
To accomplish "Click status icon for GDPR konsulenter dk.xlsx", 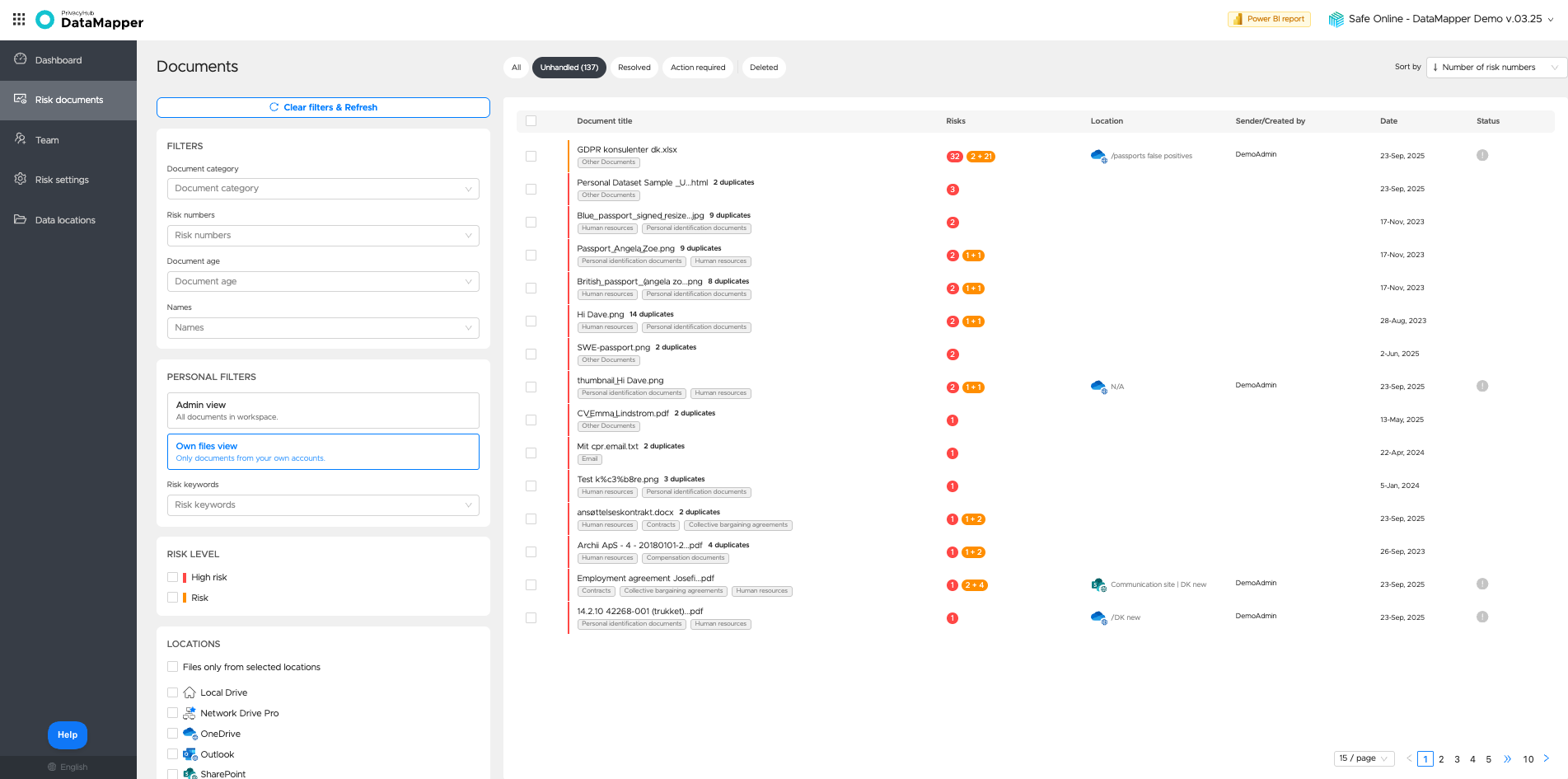I will point(1482,155).
